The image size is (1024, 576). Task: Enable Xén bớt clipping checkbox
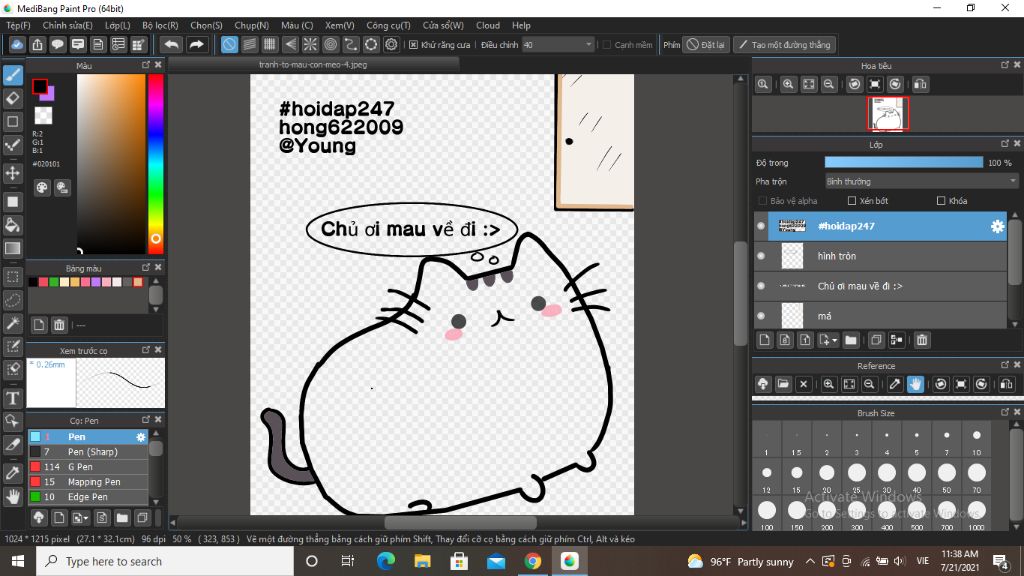click(x=852, y=200)
